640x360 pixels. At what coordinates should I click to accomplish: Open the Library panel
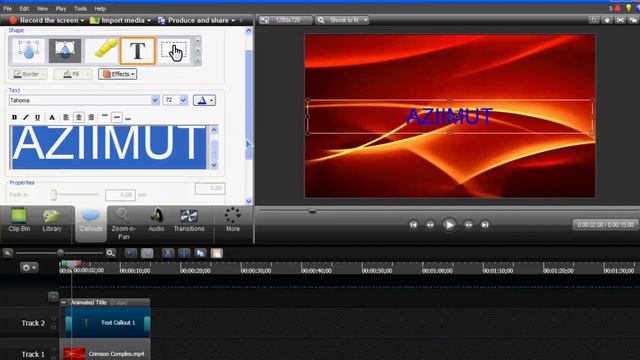click(52, 220)
